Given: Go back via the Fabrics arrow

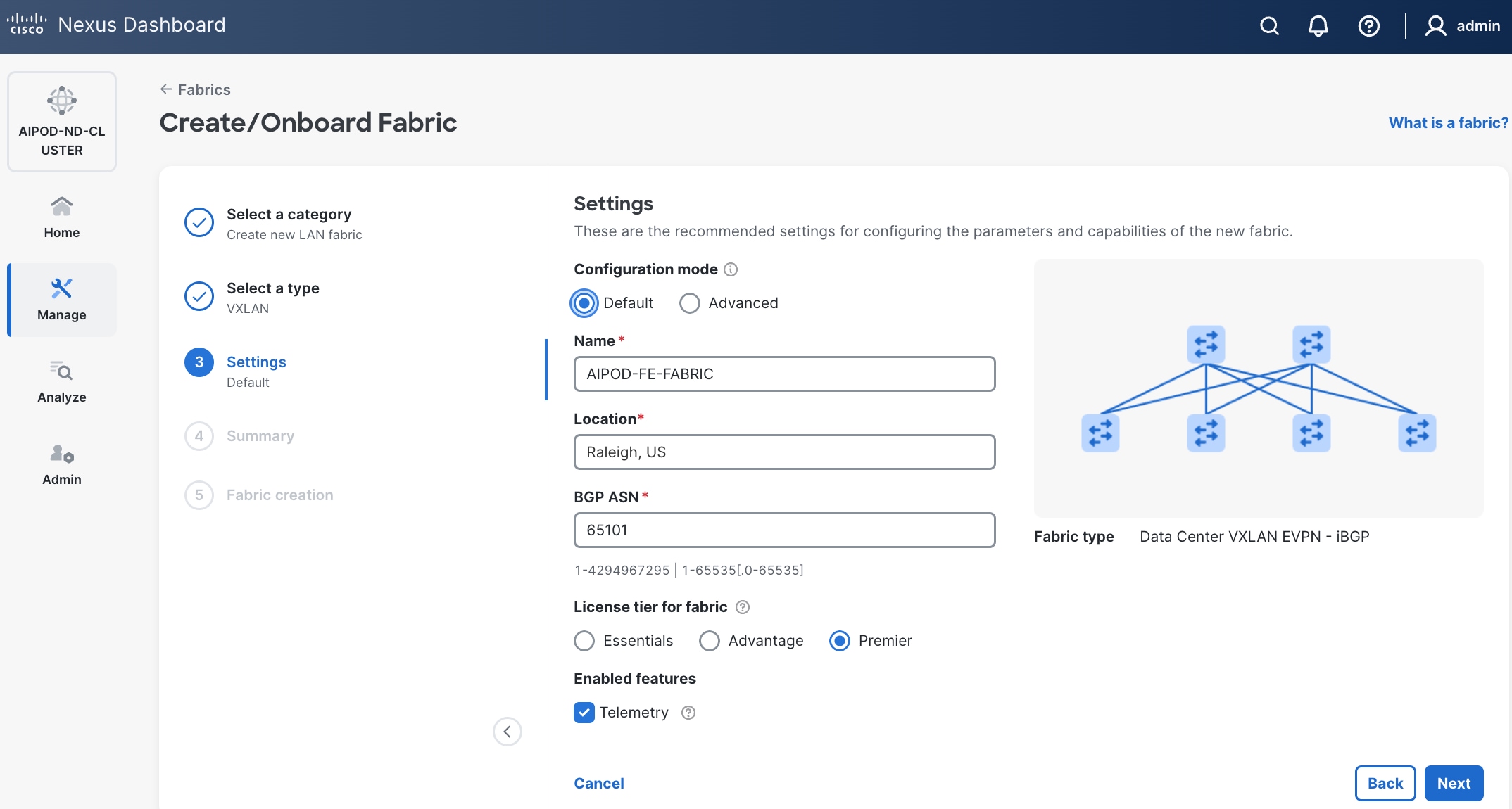Looking at the screenshot, I should (x=166, y=89).
